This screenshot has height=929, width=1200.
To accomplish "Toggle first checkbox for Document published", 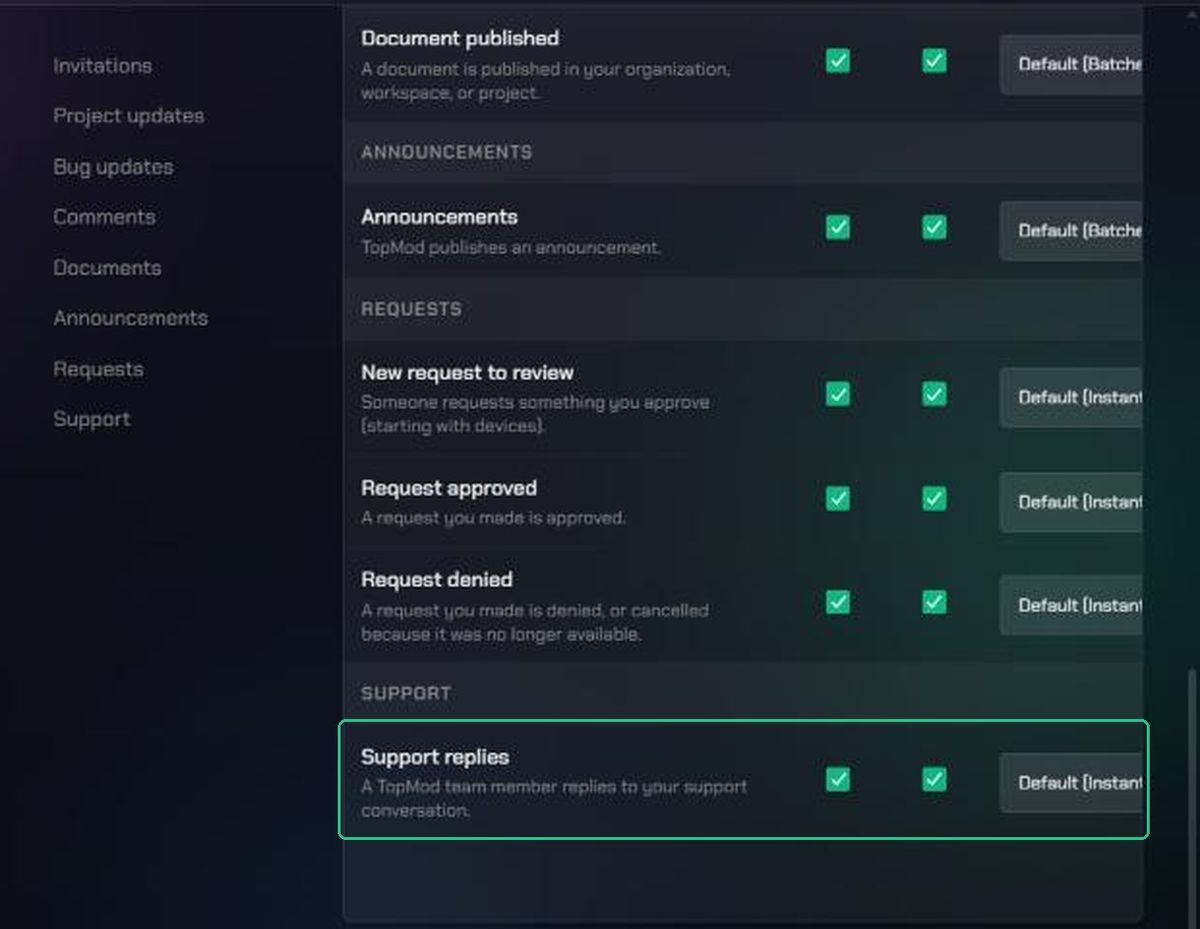I will pyautogui.click(x=838, y=61).
